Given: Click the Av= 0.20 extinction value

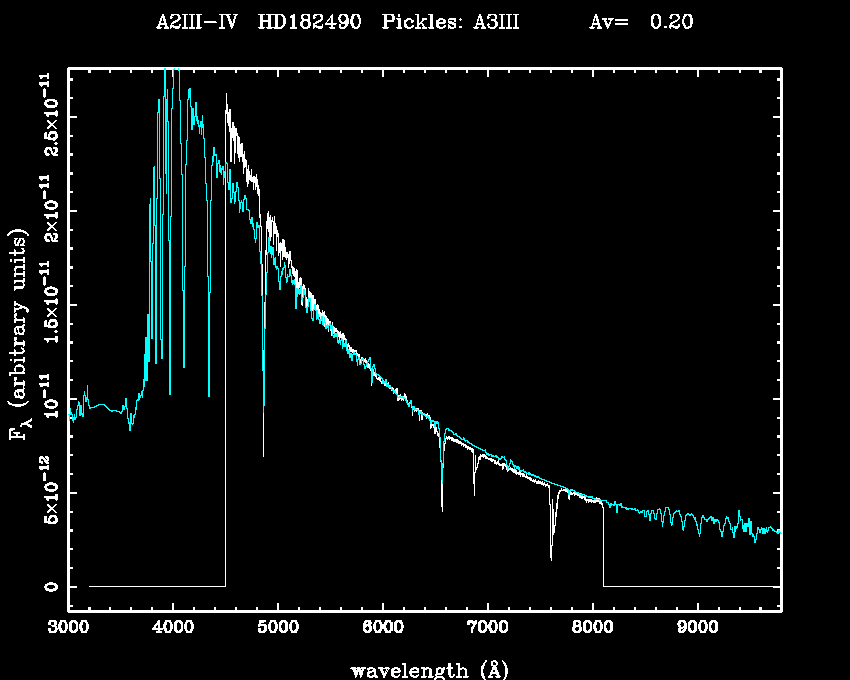Looking at the screenshot, I should (640, 22).
